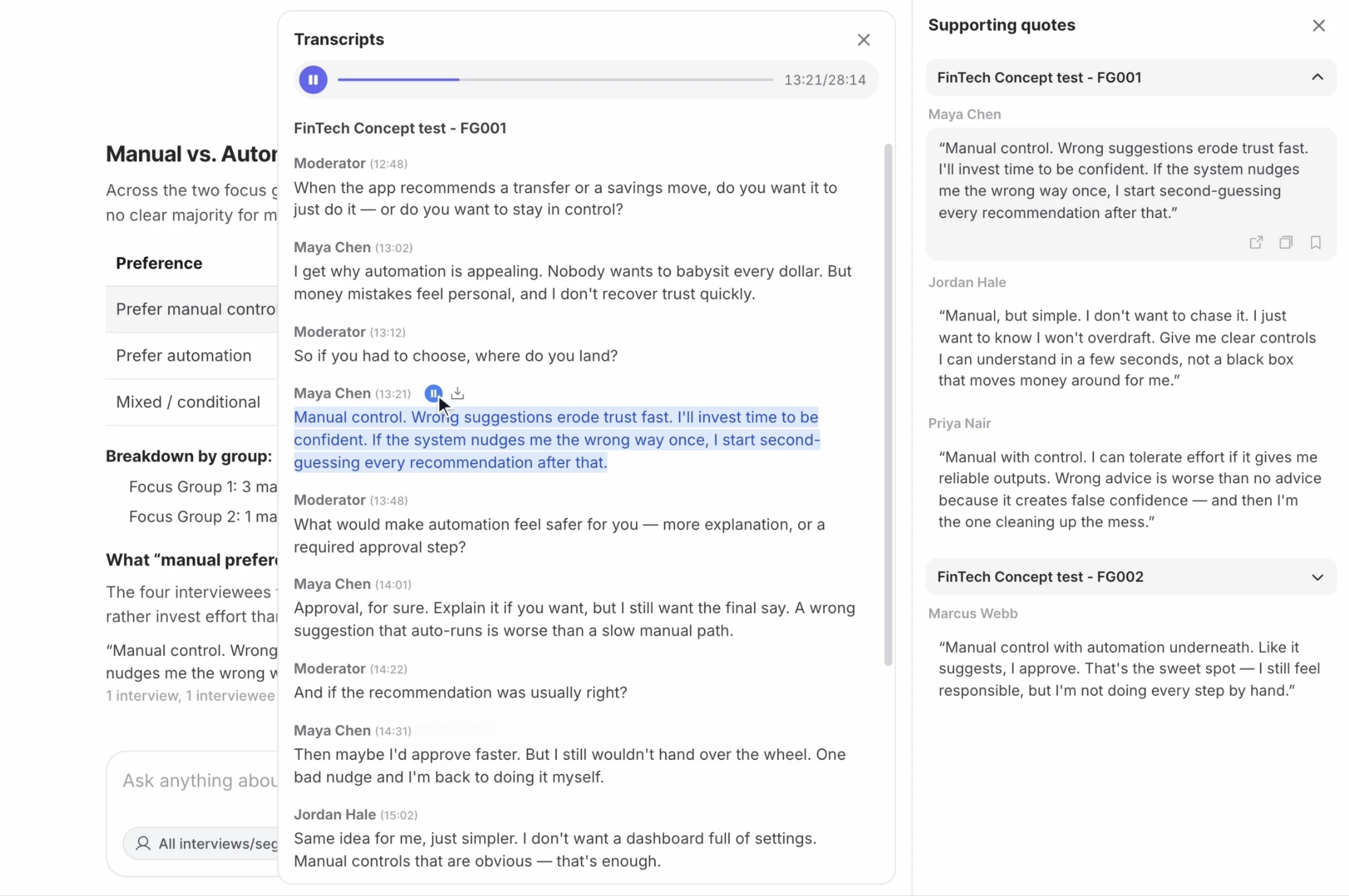Click the Maya Chen 14:01 speaker line

(x=353, y=584)
